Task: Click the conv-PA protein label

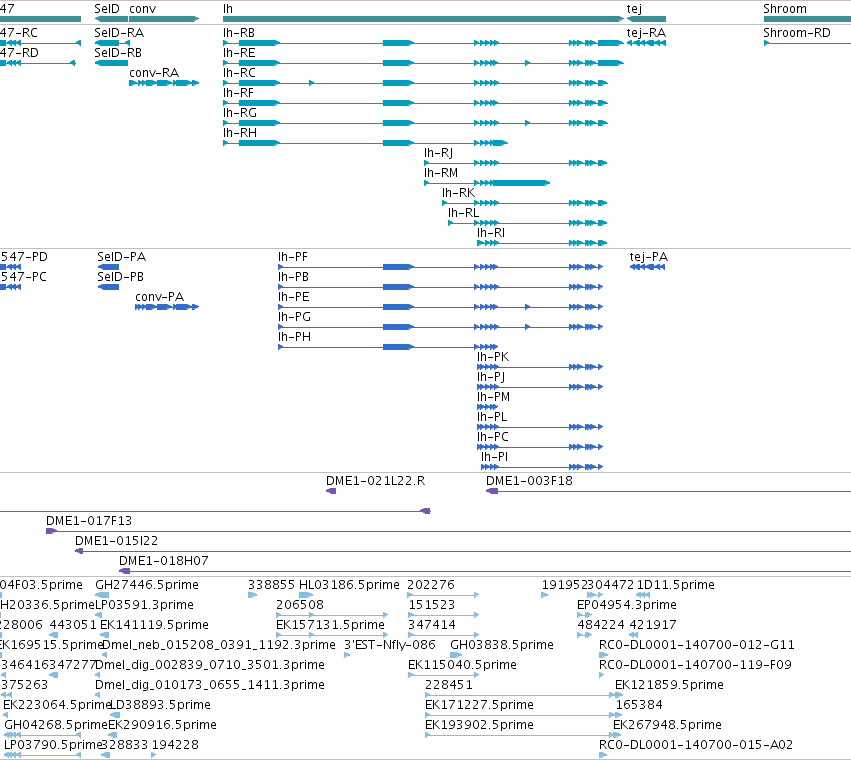Action: tap(160, 297)
